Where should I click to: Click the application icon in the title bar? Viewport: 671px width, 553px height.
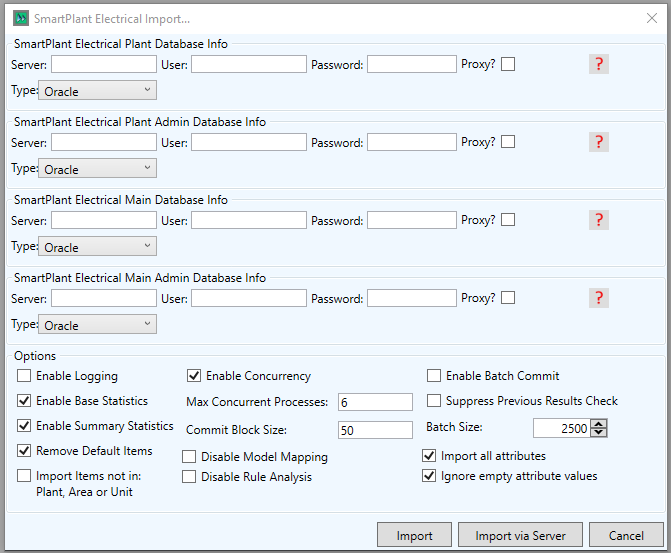(20, 18)
